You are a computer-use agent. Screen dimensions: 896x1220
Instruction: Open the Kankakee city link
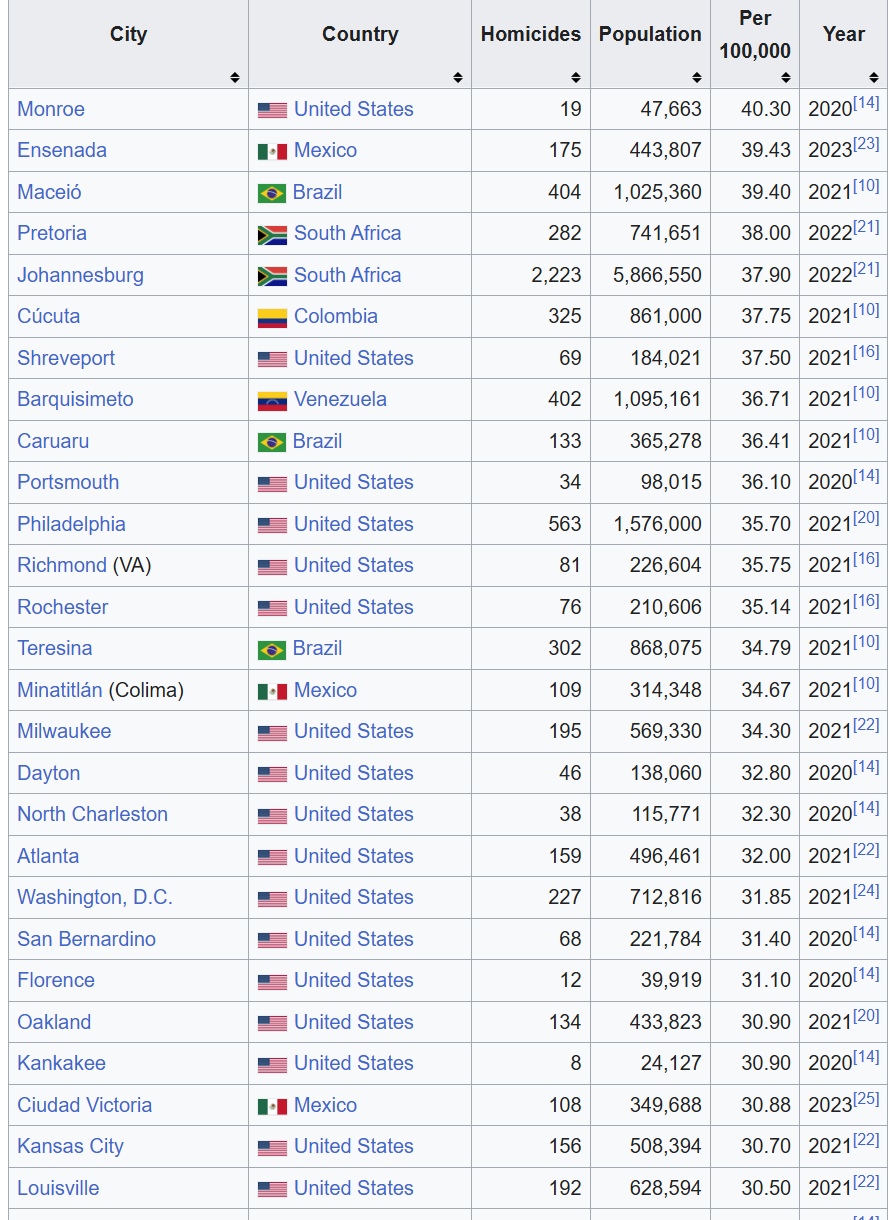tap(61, 1063)
